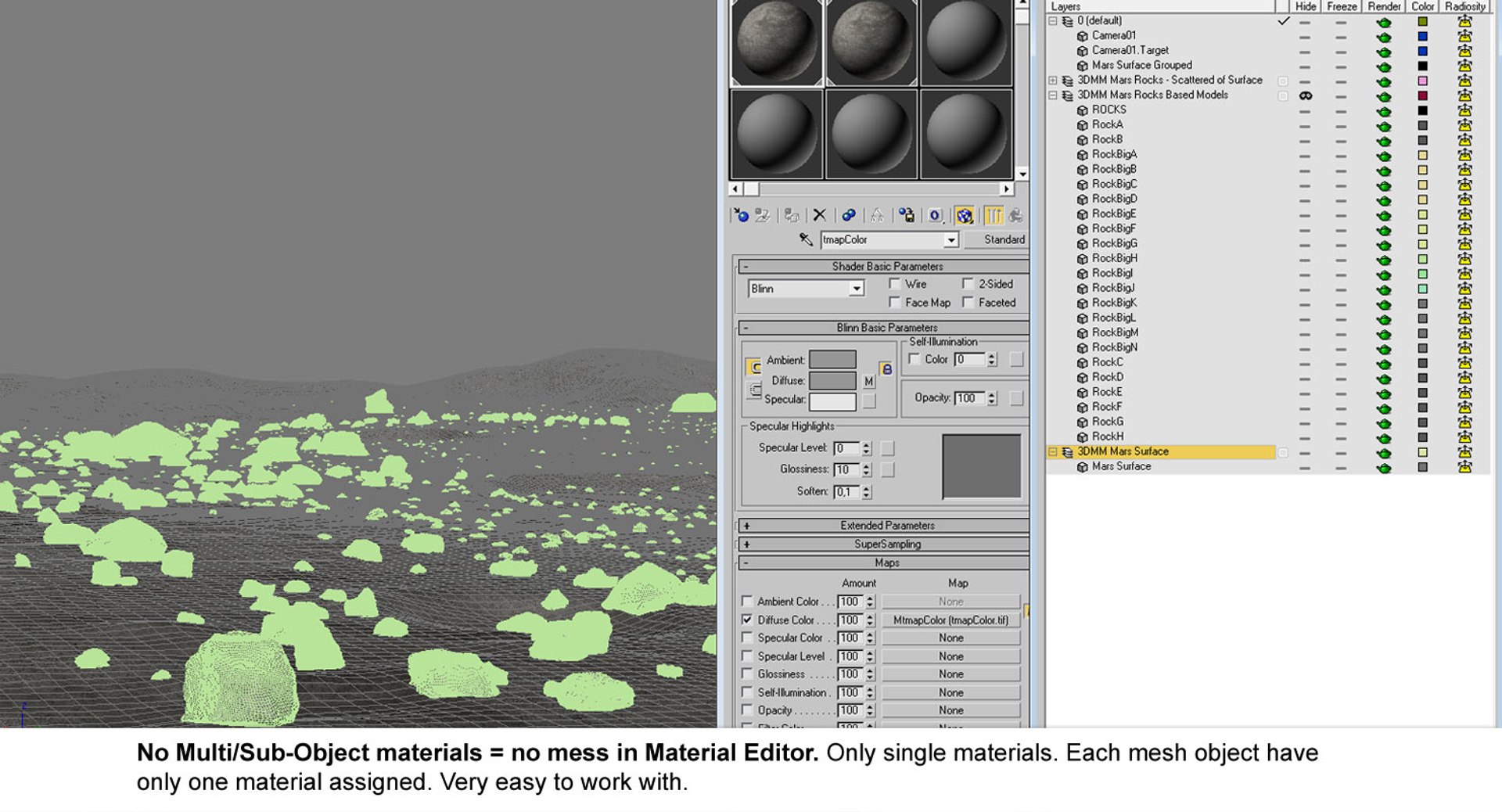This screenshot has width=1502, height=812.
Task: Collapse the Blinn Basic Parameters rollout
Action: click(882, 328)
